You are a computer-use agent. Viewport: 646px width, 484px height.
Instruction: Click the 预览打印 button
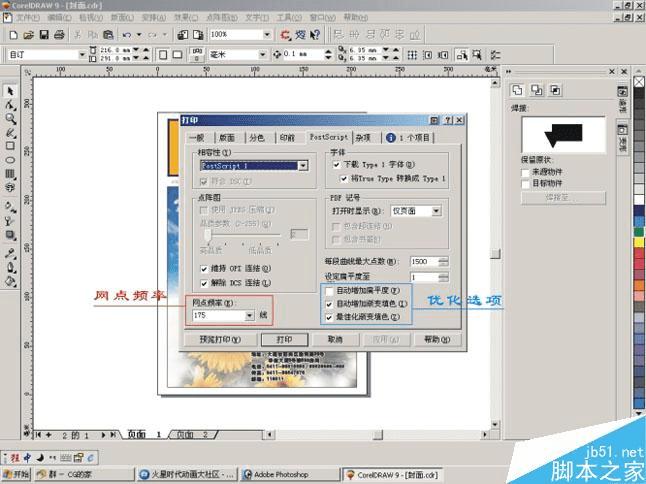[220, 339]
